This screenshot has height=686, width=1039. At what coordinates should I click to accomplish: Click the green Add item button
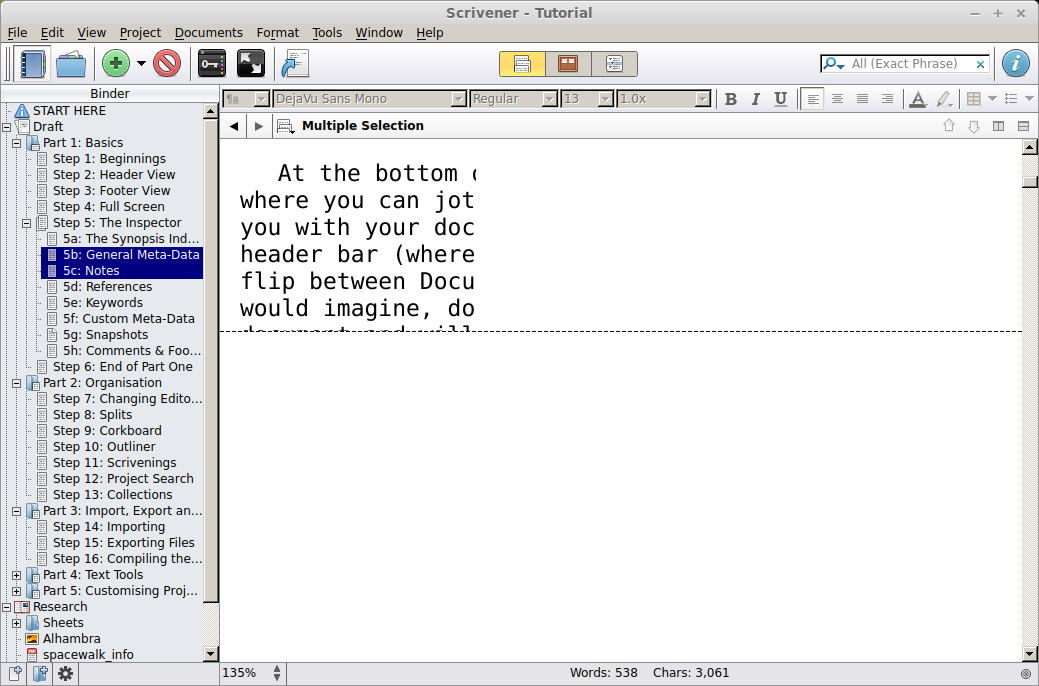(x=116, y=64)
